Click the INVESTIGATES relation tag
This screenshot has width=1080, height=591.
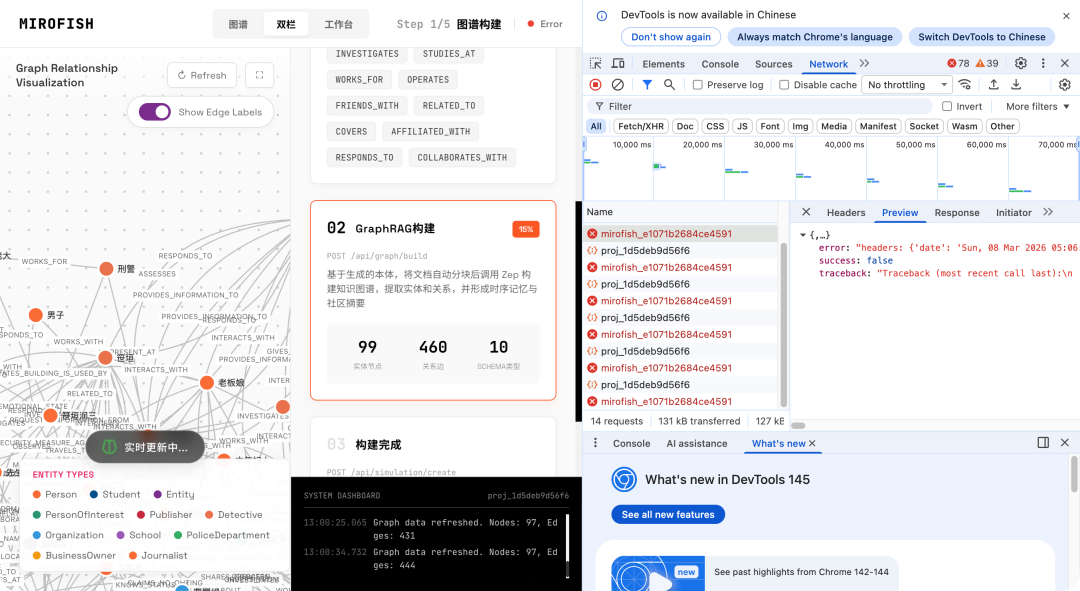tap(367, 54)
